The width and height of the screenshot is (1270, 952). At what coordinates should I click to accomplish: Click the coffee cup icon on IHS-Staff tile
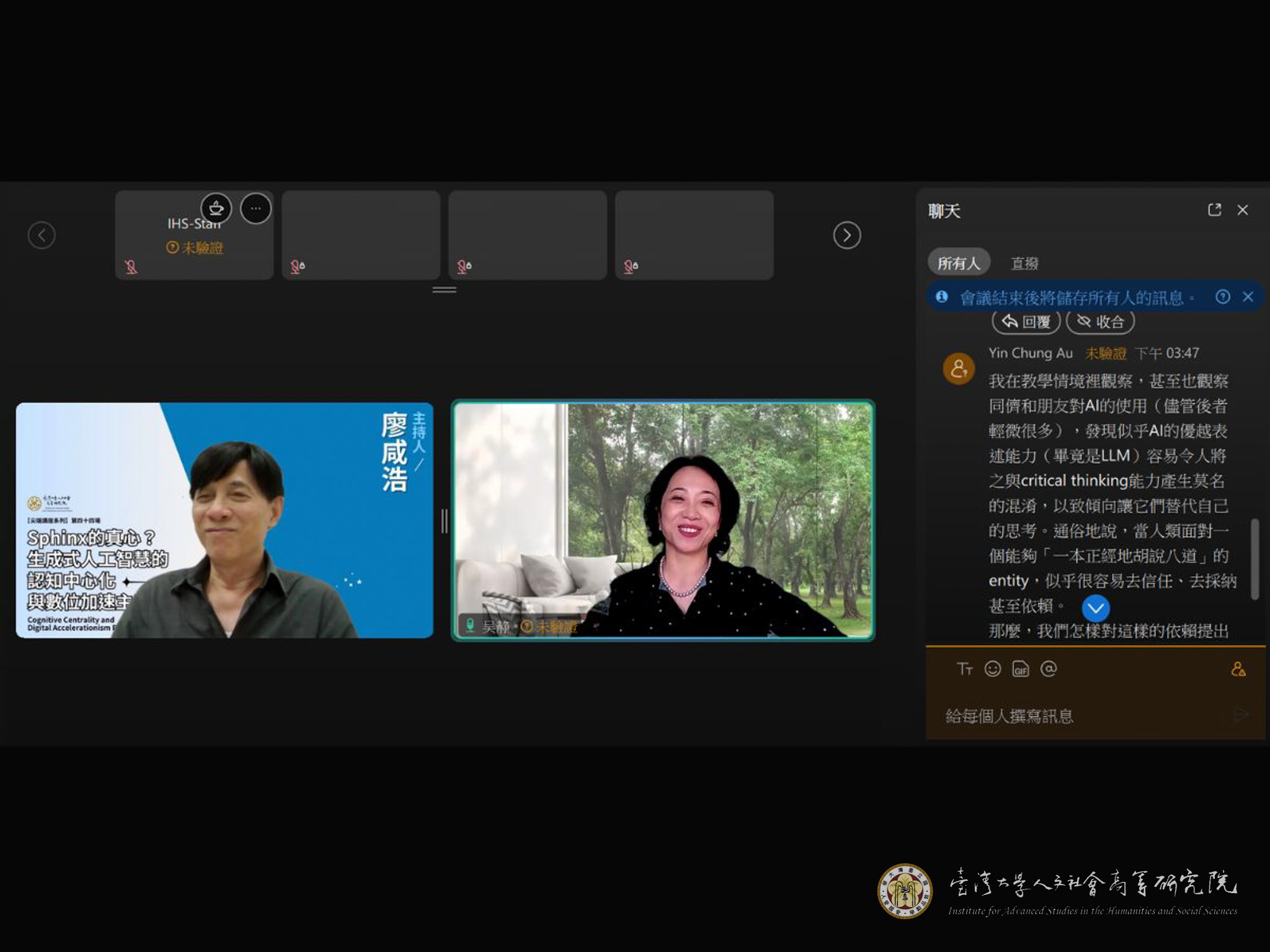[x=216, y=208]
